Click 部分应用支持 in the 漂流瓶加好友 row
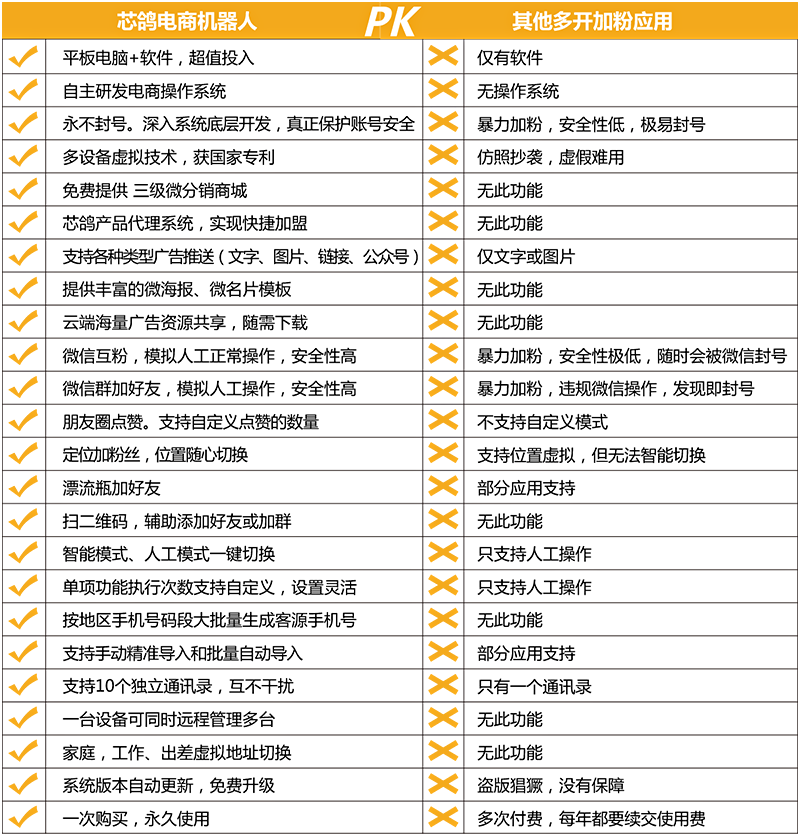The image size is (800, 837). [x=526, y=488]
